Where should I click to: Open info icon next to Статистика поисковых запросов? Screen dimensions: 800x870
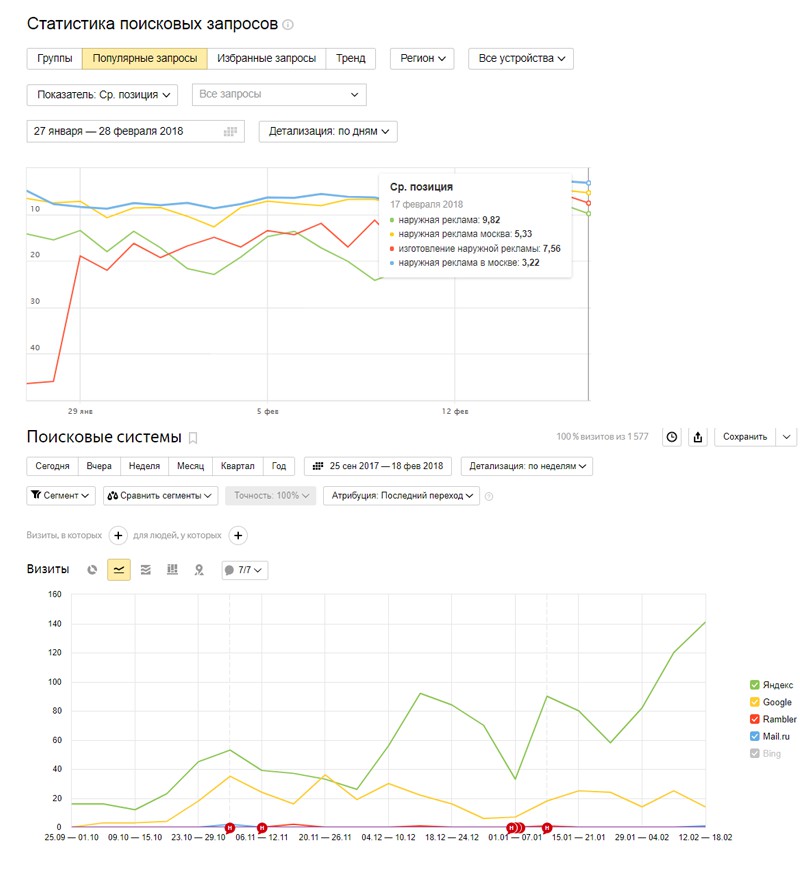tap(288, 24)
